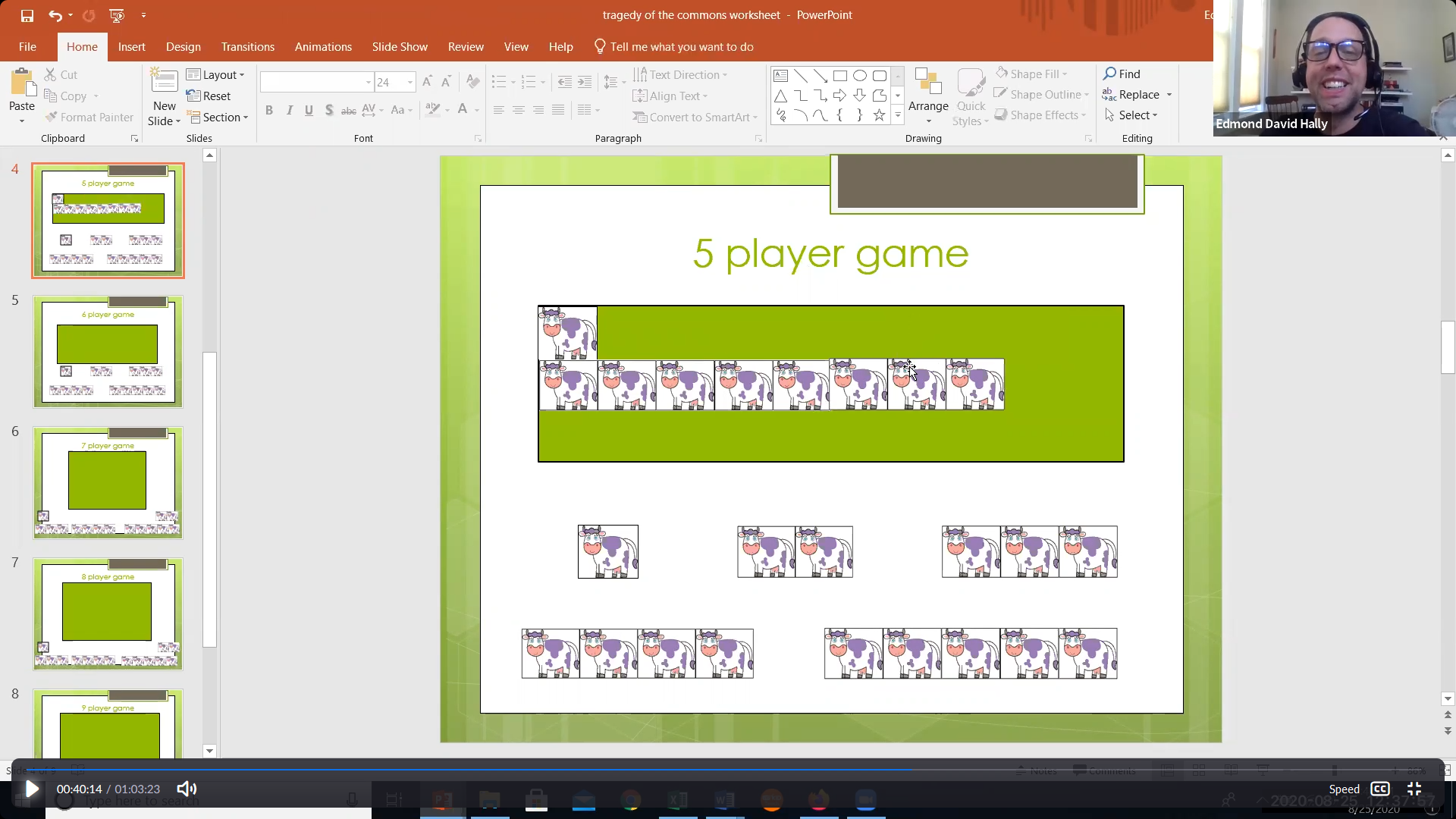The image size is (1456, 819).
Task: Toggle underline formatting
Action: [309, 110]
